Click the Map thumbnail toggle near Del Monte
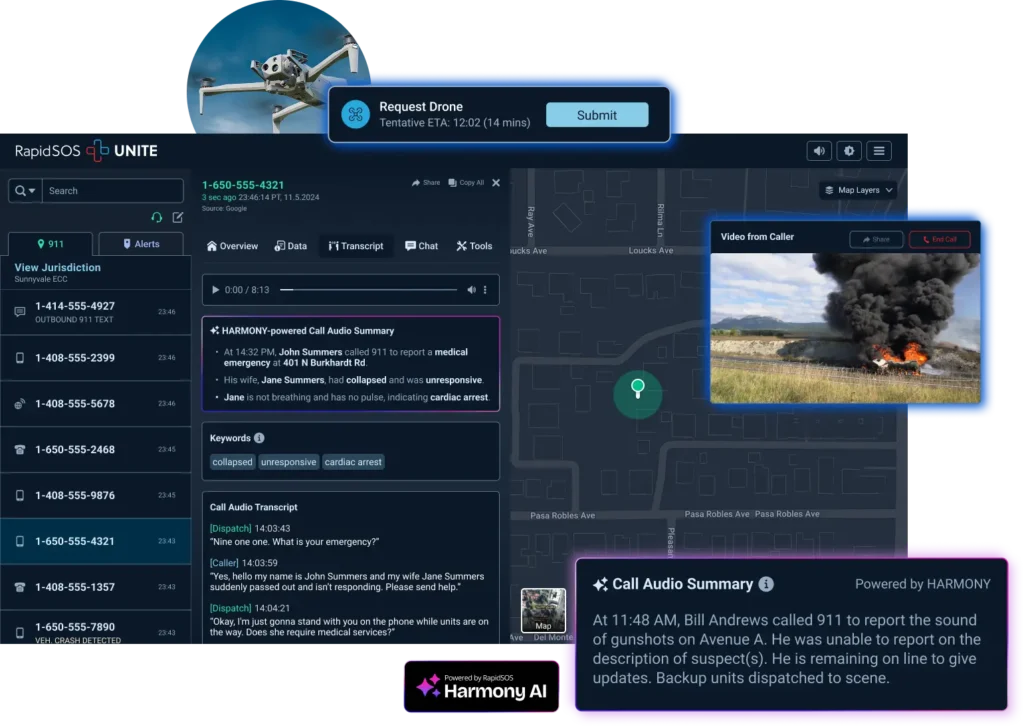This screenshot has height=727, width=1024. 543,608
